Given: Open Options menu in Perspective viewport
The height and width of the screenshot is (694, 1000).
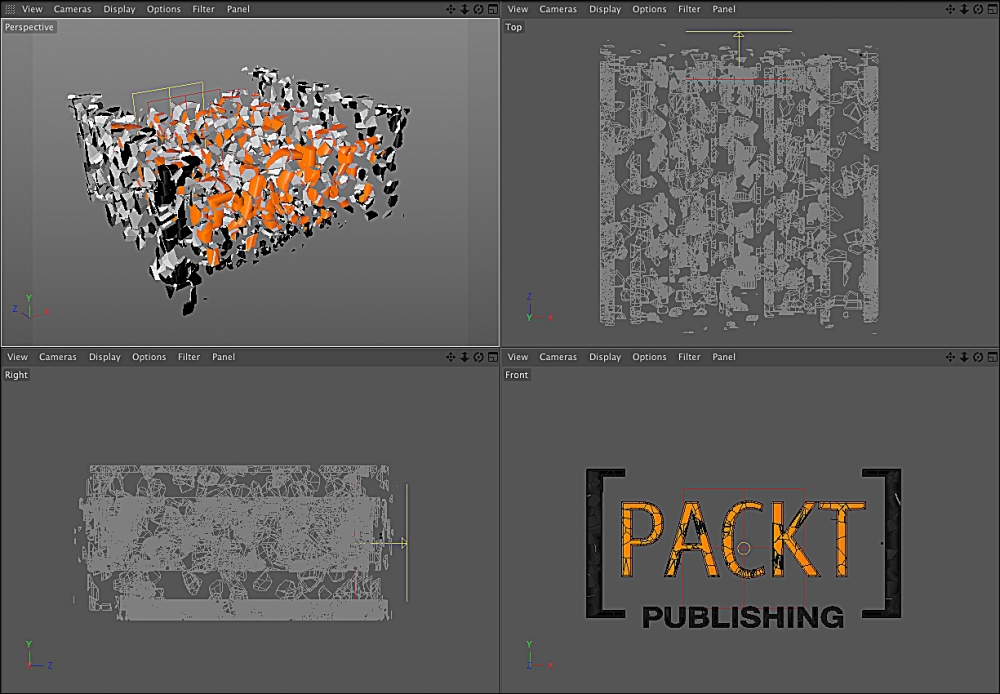Looking at the screenshot, I should (x=163, y=9).
